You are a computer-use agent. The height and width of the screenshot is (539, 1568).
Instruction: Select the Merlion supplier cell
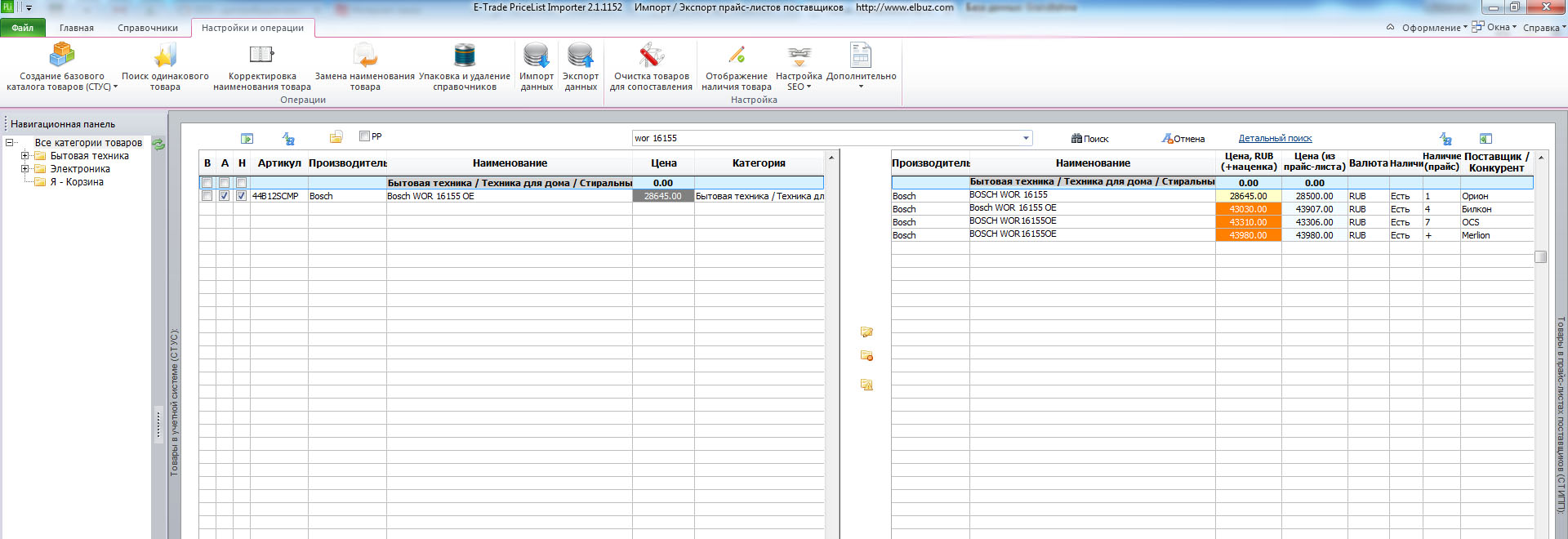(x=1496, y=235)
